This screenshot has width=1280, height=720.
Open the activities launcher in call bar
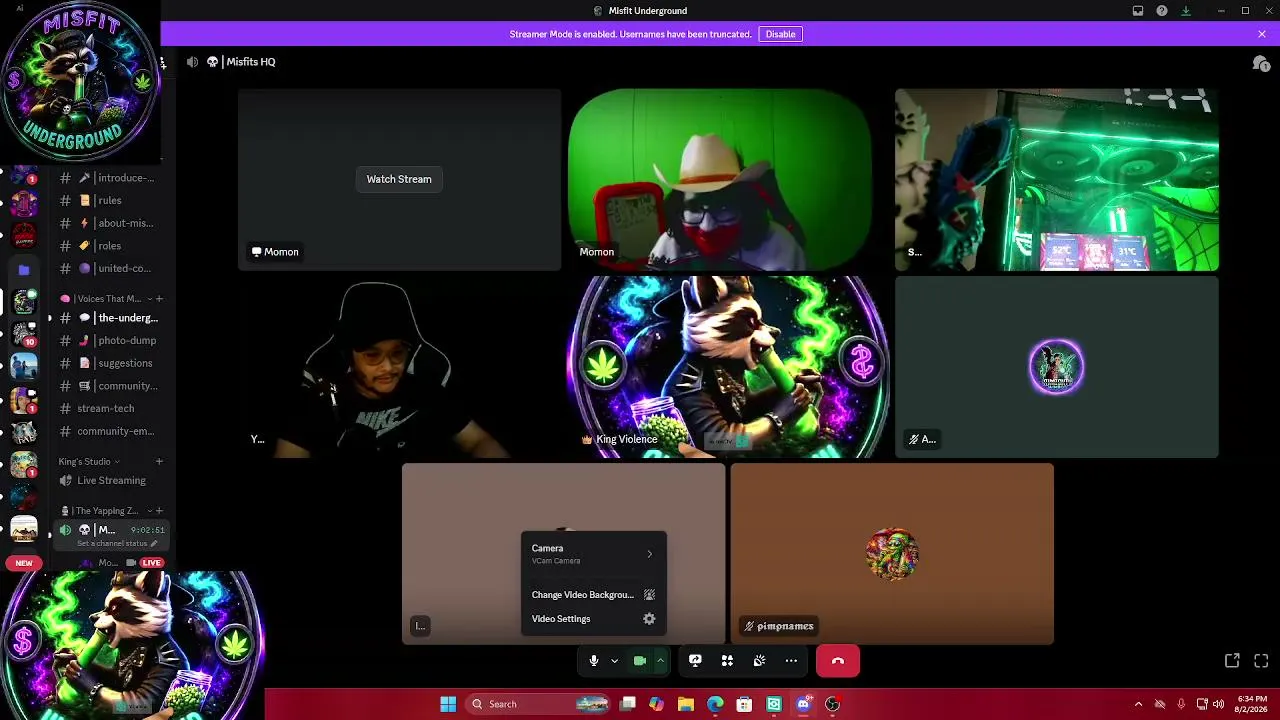point(727,661)
